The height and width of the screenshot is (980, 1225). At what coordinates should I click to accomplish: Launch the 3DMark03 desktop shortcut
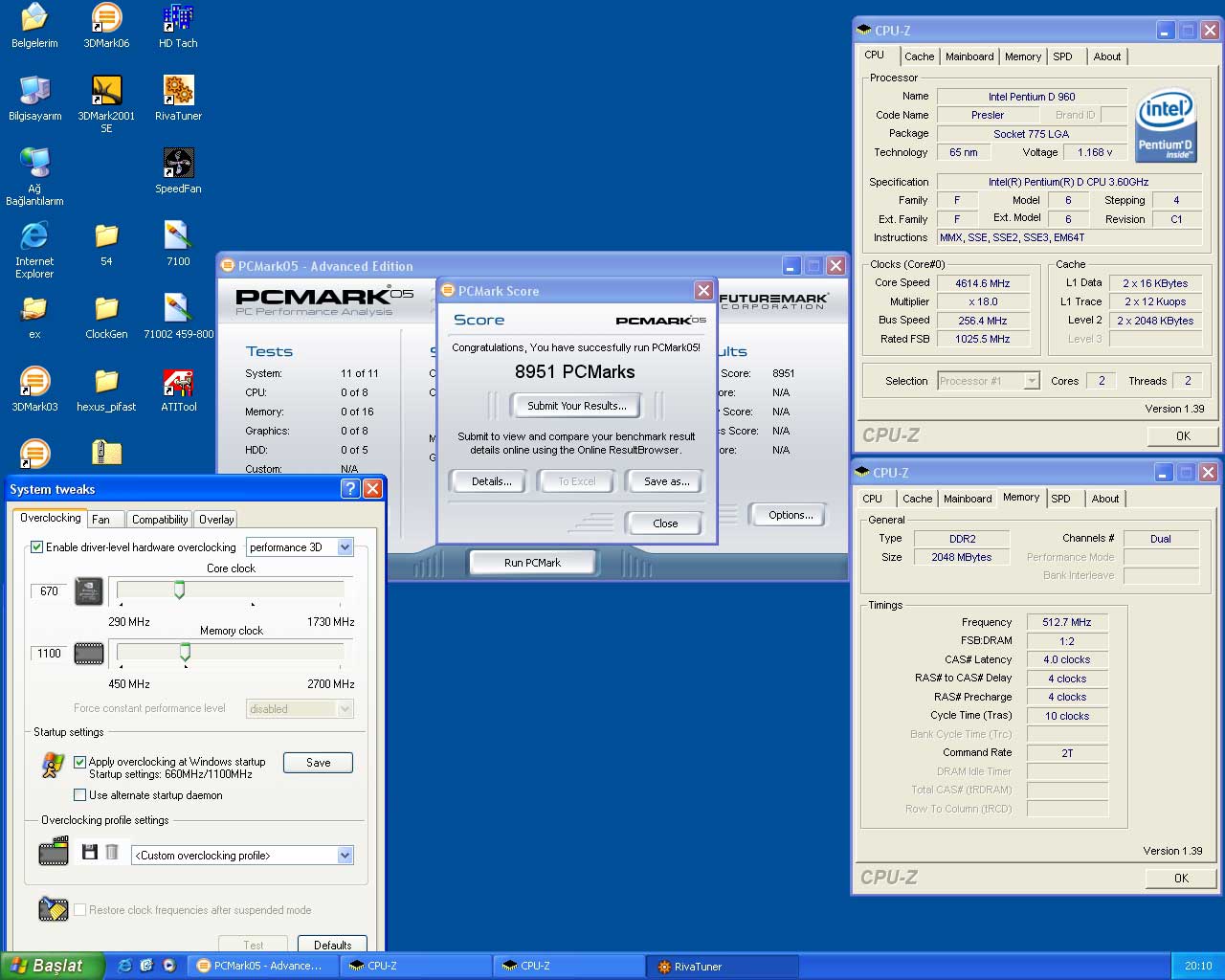click(34, 390)
